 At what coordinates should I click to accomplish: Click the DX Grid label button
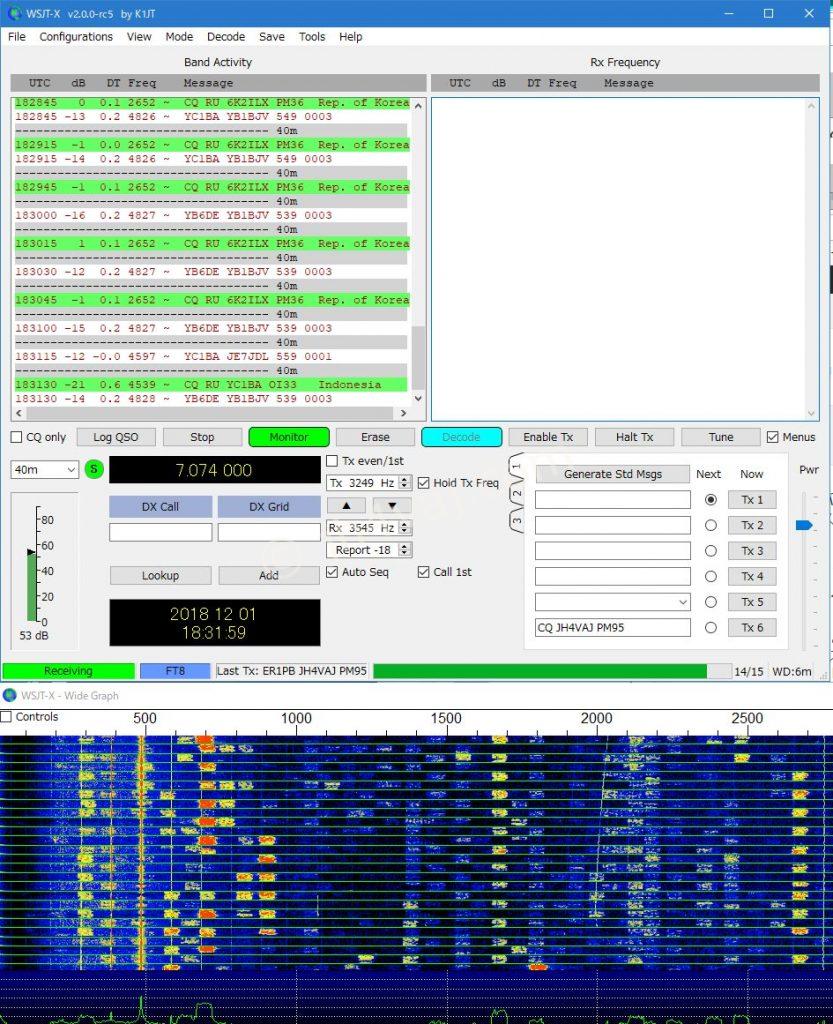269,506
